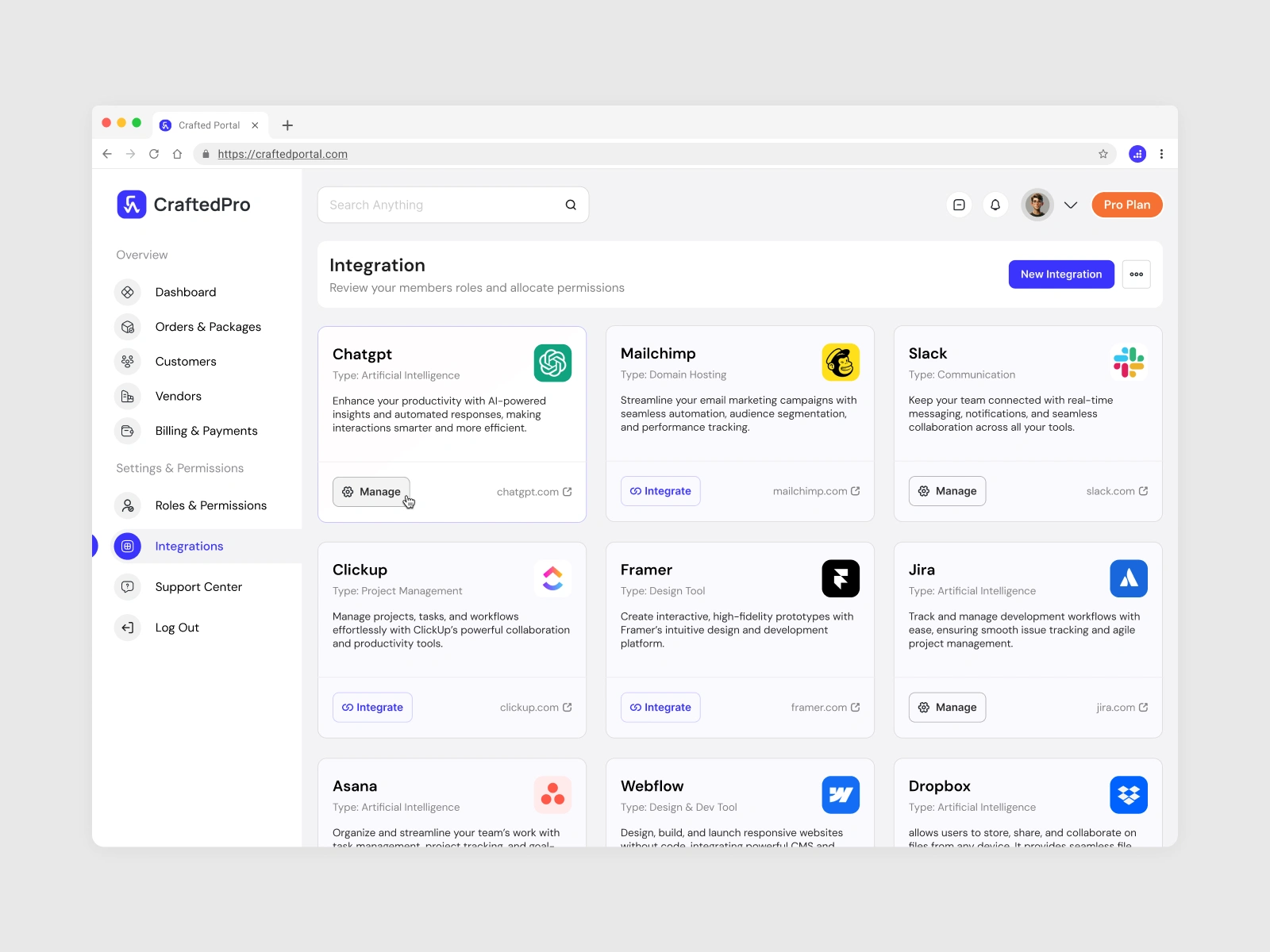
Task: Click the Vendors building icon
Action: (x=127, y=396)
